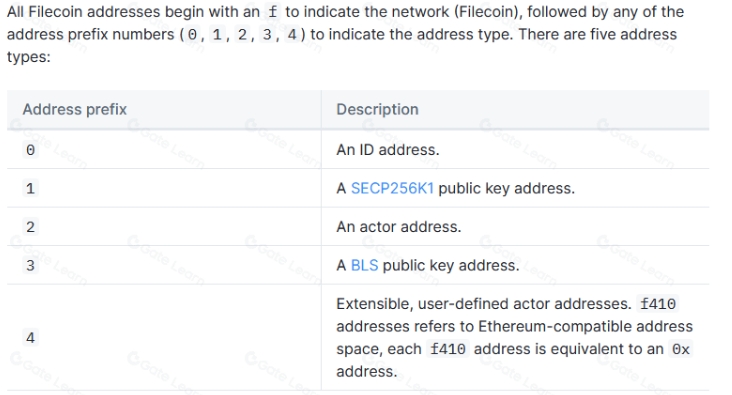
Task: Click the 'An ID address.' description
Action: click(387, 150)
